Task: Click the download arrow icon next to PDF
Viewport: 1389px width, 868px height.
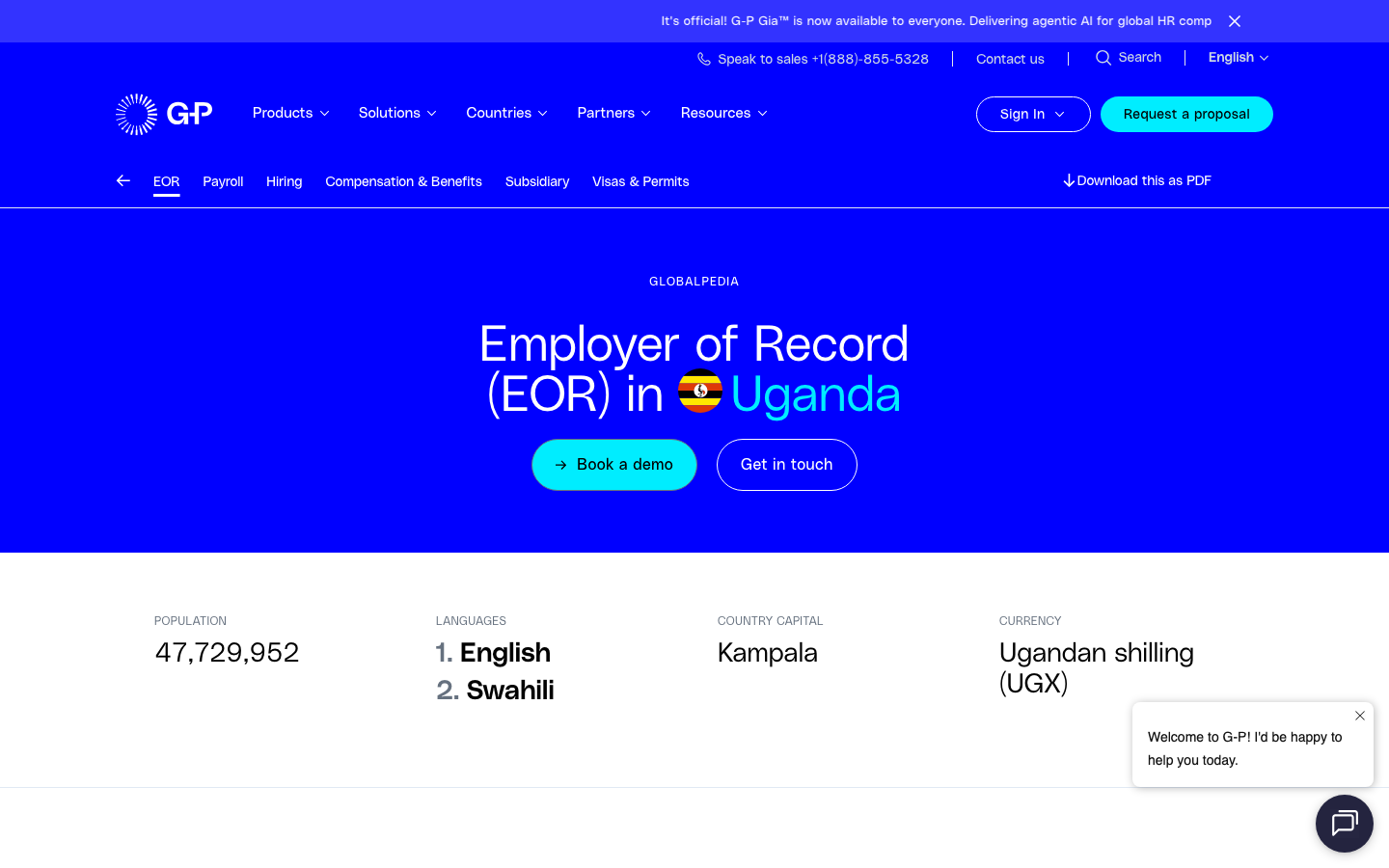Action: (1069, 180)
